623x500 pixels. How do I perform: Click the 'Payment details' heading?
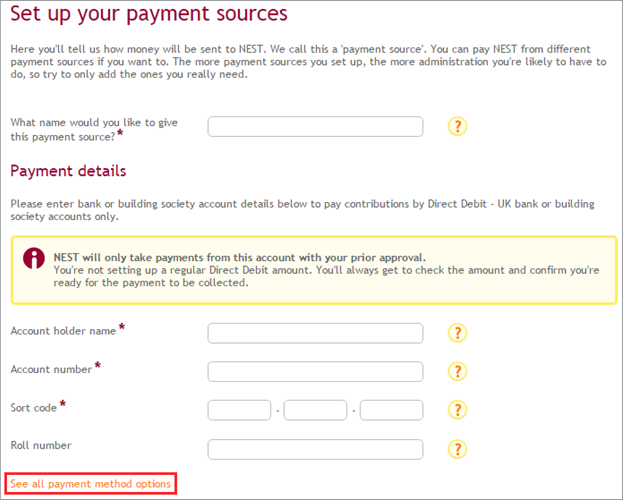click(68, 171)
